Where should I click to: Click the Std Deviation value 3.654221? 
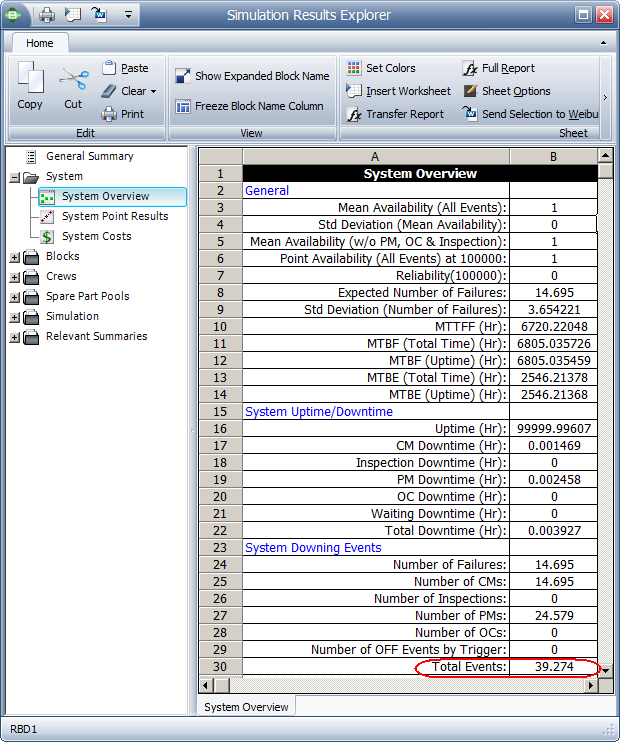[554, 309]
